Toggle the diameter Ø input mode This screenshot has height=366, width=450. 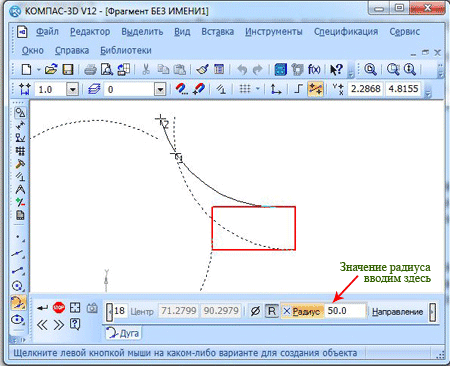click(x=255, y=311)
